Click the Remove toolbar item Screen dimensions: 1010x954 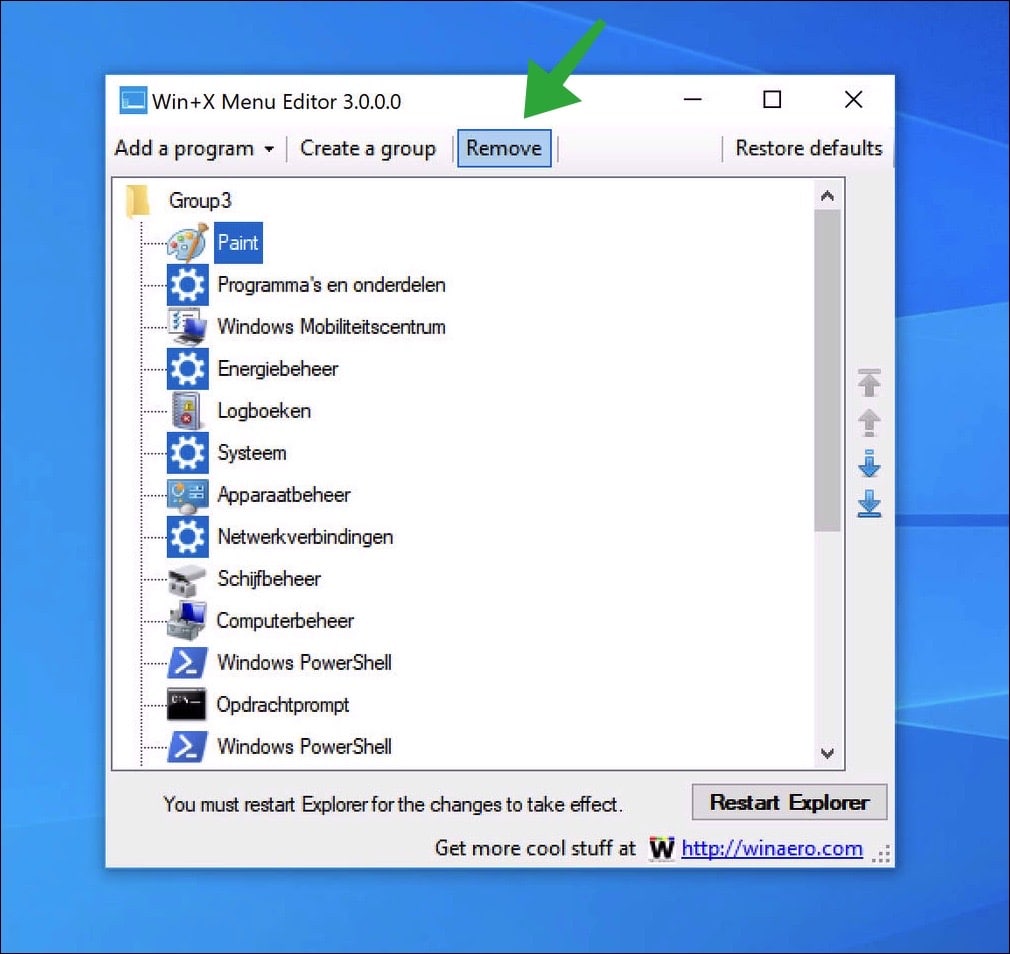pyautogui.click(x=504, y=148)
